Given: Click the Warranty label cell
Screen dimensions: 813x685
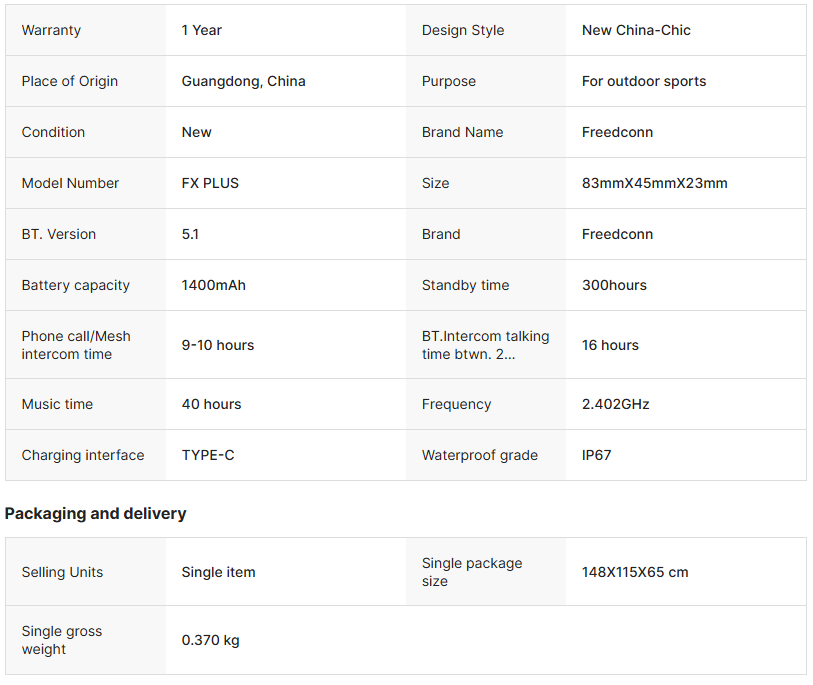Looking at the screenshot, I should click(x=51, y=30).
